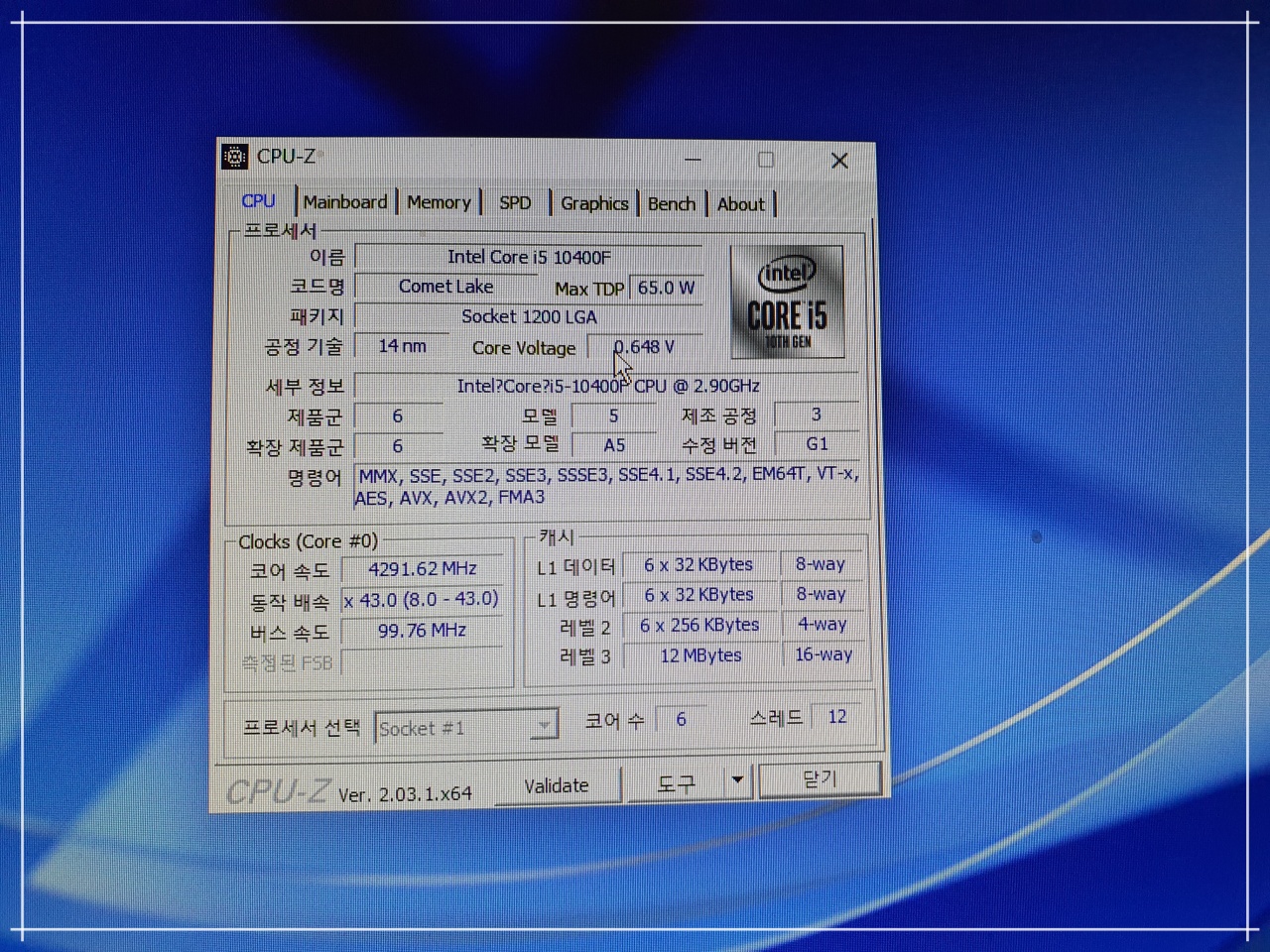
Task: Click the 닫기 close button
Action: pyautogui.click(x=820, y=779)
